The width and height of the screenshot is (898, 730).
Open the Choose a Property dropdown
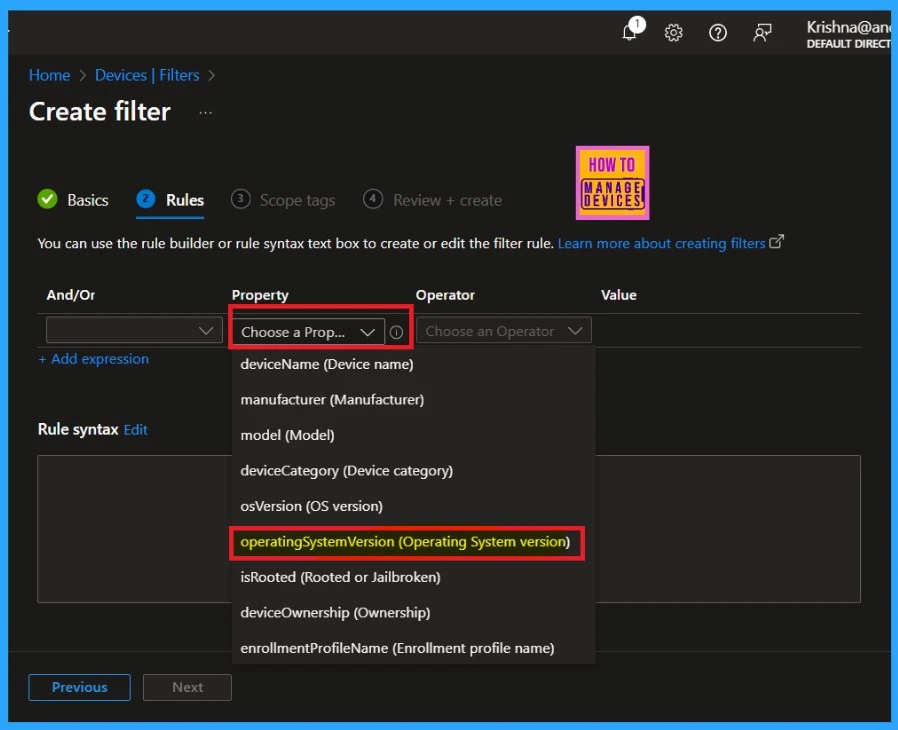click(308, 332)
